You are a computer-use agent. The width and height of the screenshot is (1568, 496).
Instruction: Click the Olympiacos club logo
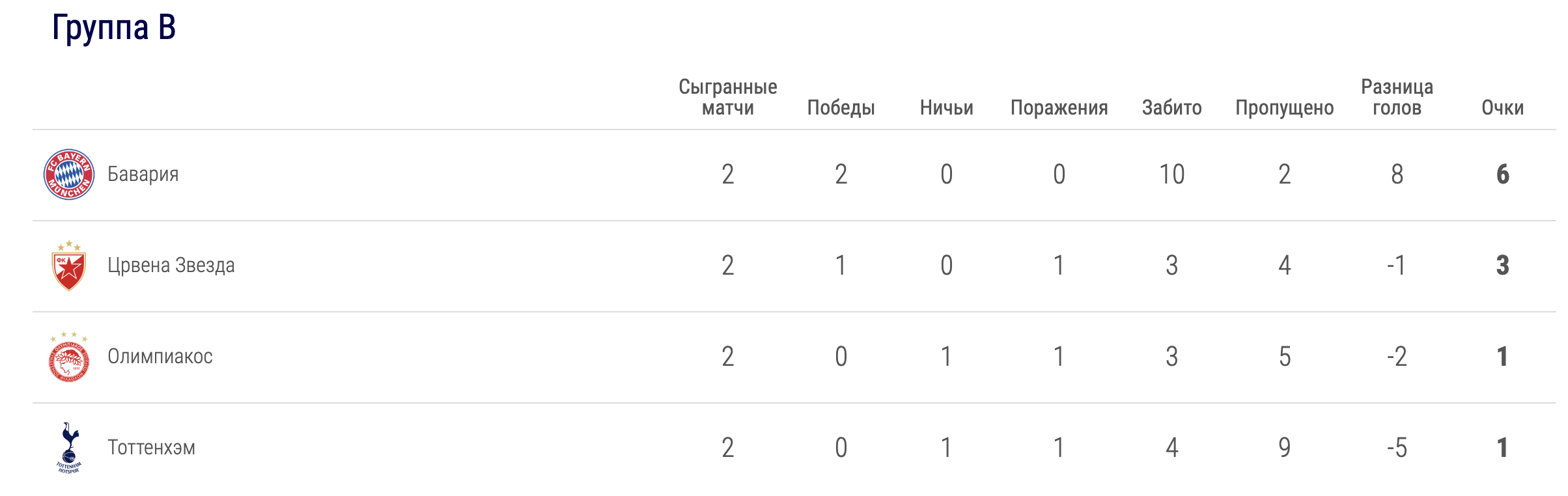pyautogui.click(x=69, y=357)
